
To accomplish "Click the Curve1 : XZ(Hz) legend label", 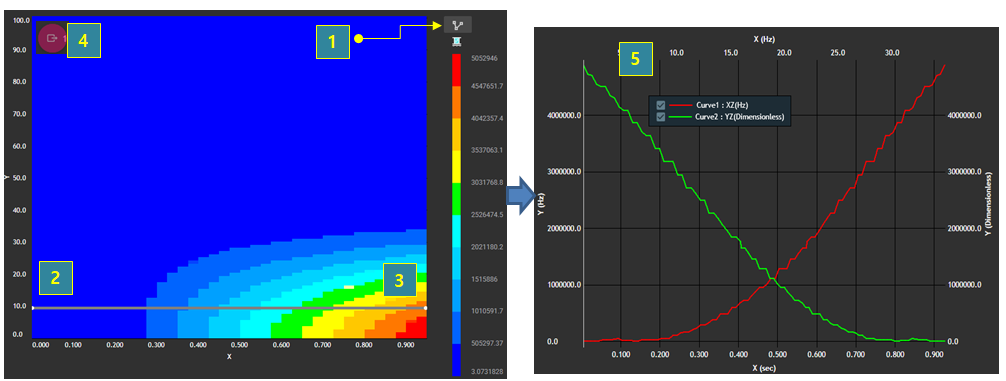I will pos(722,105).
